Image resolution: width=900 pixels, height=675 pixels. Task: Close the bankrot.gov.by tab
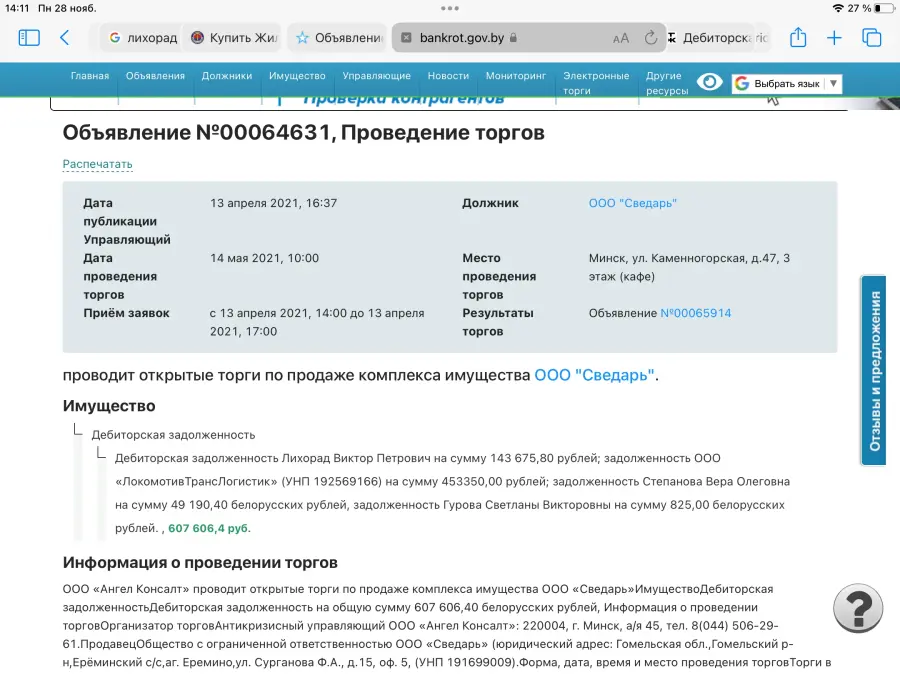406,38
